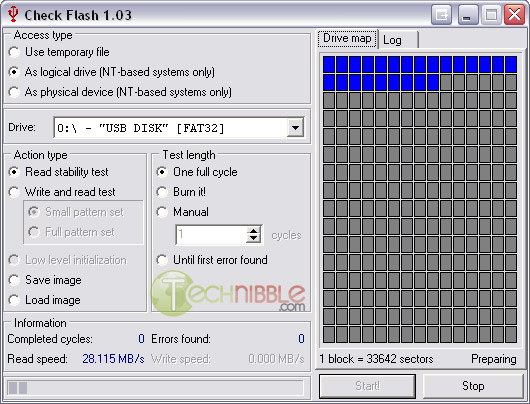Increase cycles with the spinner up arrow
The height and width of the screenshot is (404, 530).
tap(254, 231)
